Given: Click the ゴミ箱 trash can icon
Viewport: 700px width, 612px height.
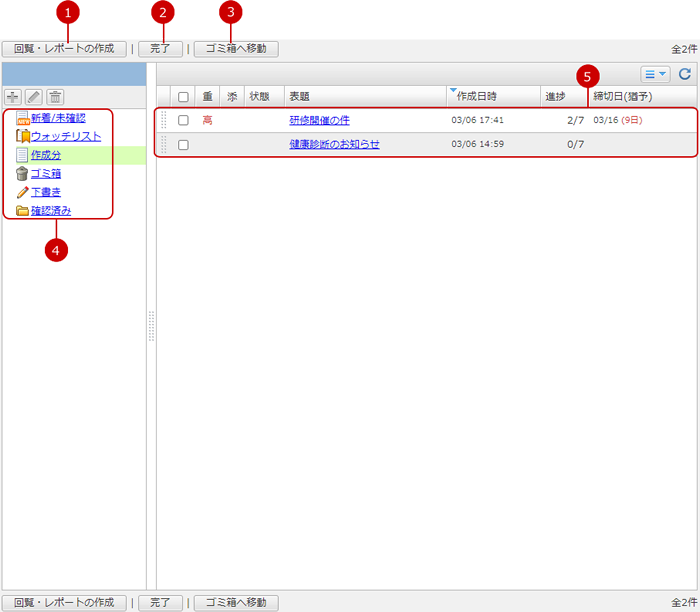Looking at the screenshot, I should [22, 174].
